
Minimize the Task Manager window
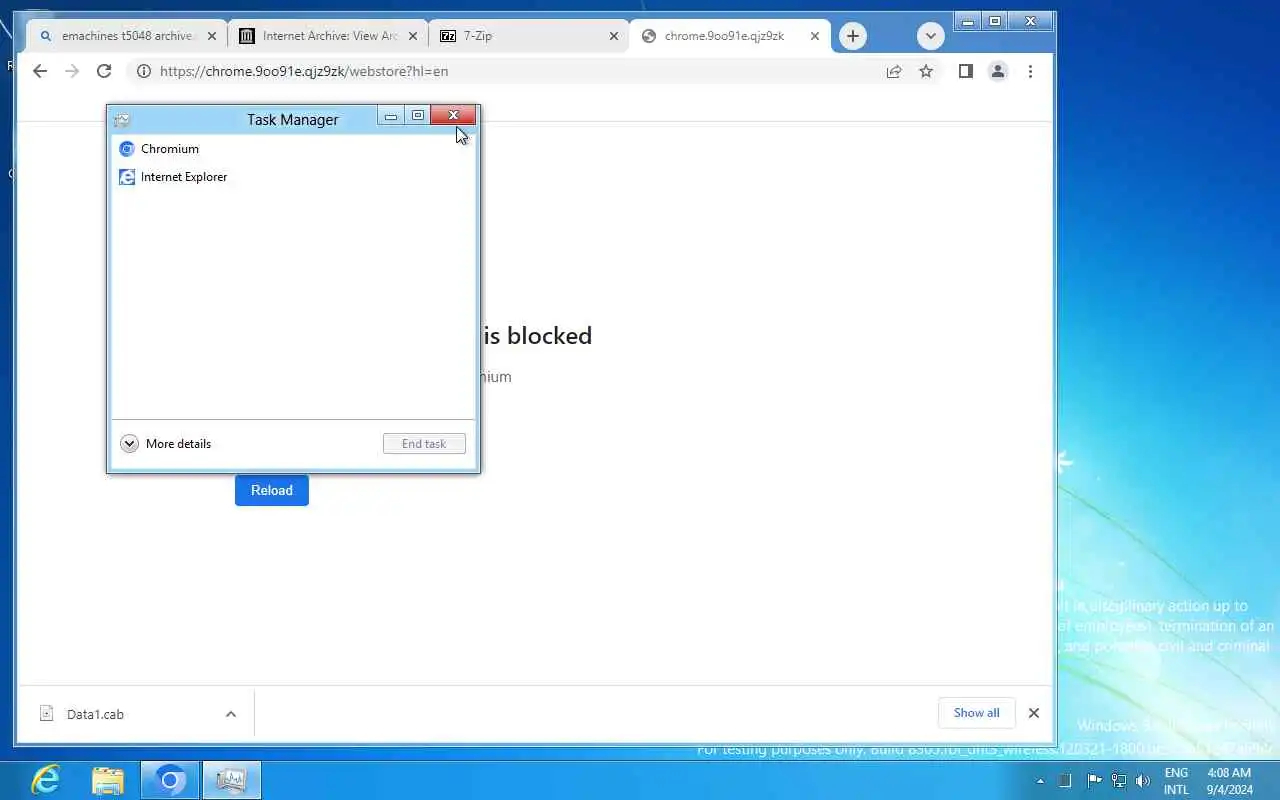click(391, 115)
